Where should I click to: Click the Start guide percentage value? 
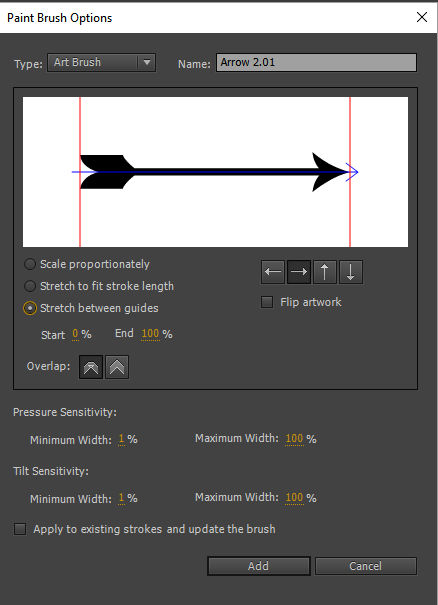(75, 334)
